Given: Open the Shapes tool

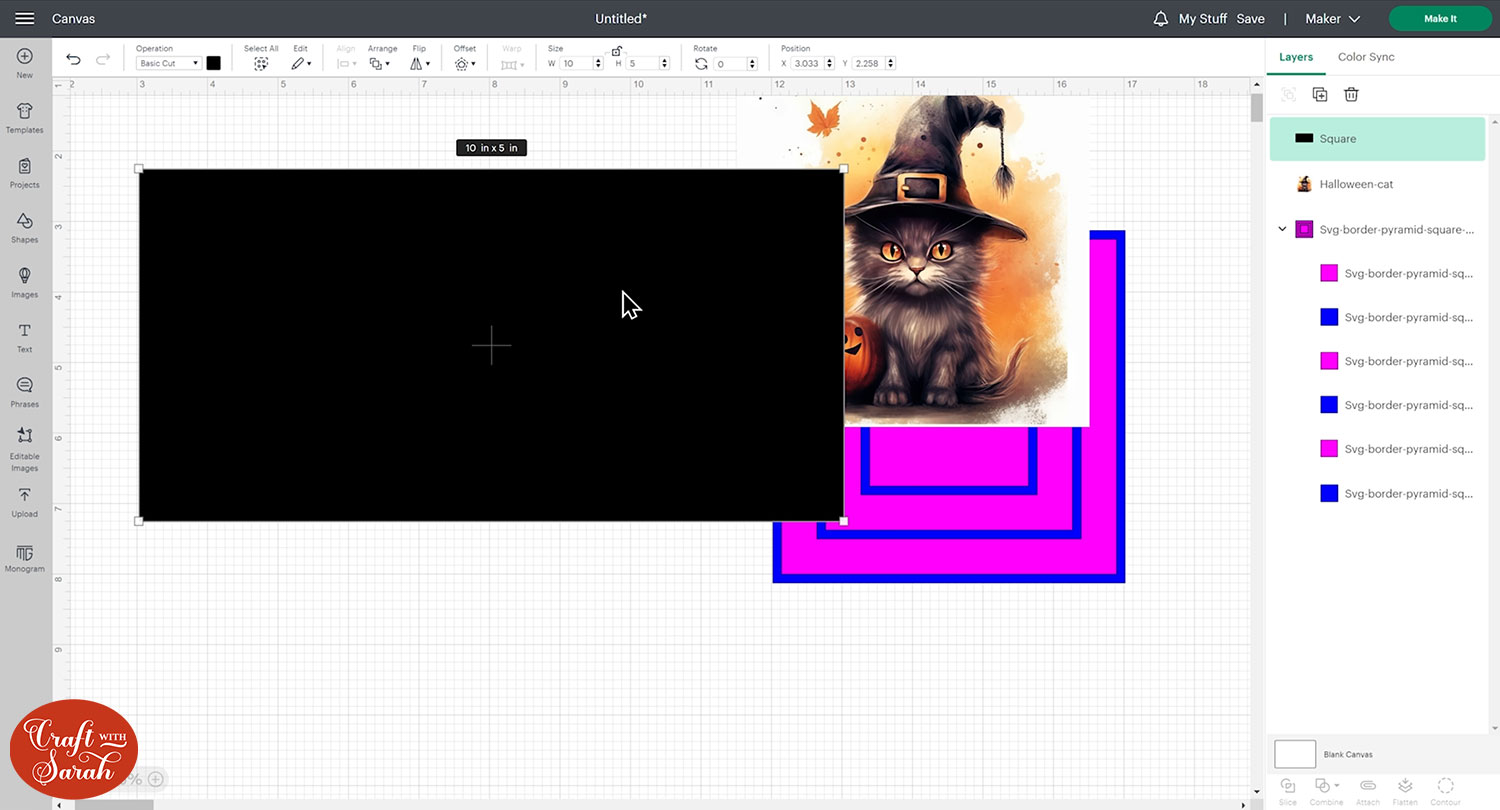Looking at the screenshot, I should click(25, 228).
